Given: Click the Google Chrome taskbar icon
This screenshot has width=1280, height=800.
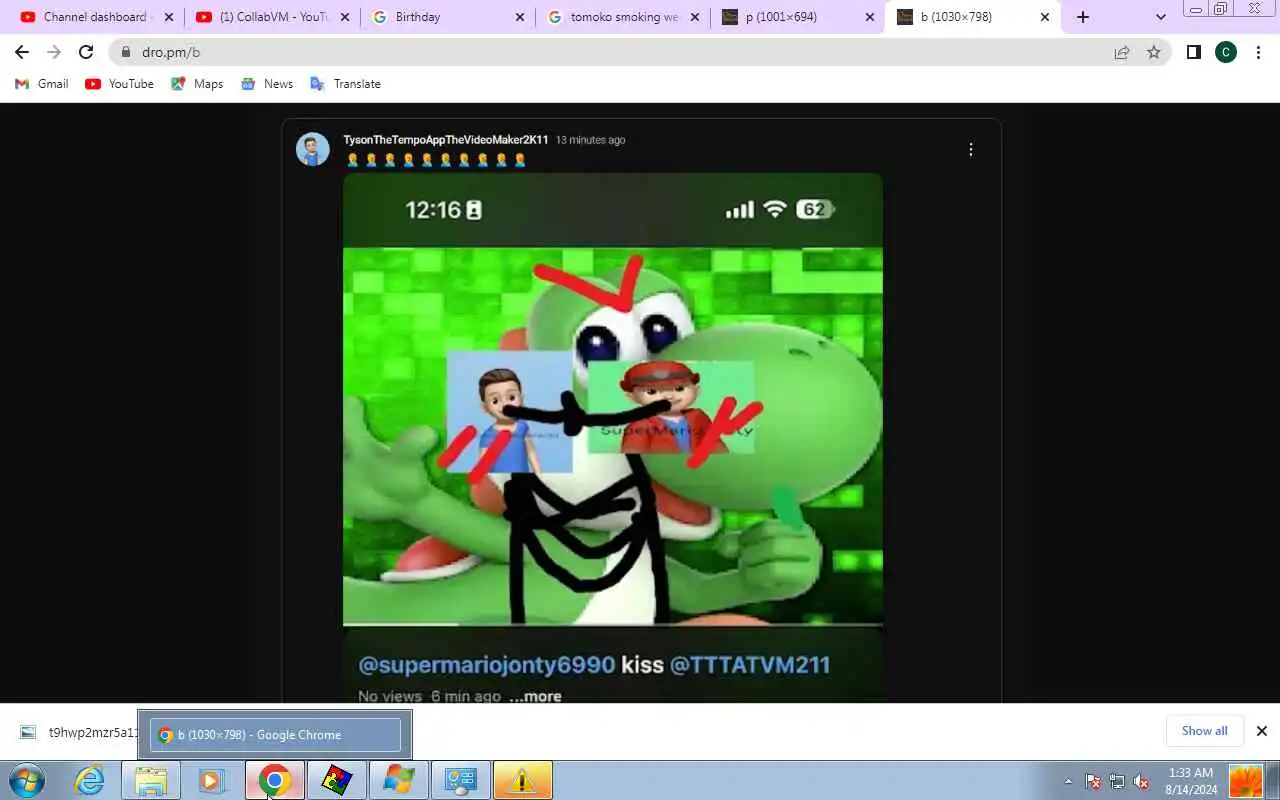Looking at the screenshot, I should coord(274,780).
